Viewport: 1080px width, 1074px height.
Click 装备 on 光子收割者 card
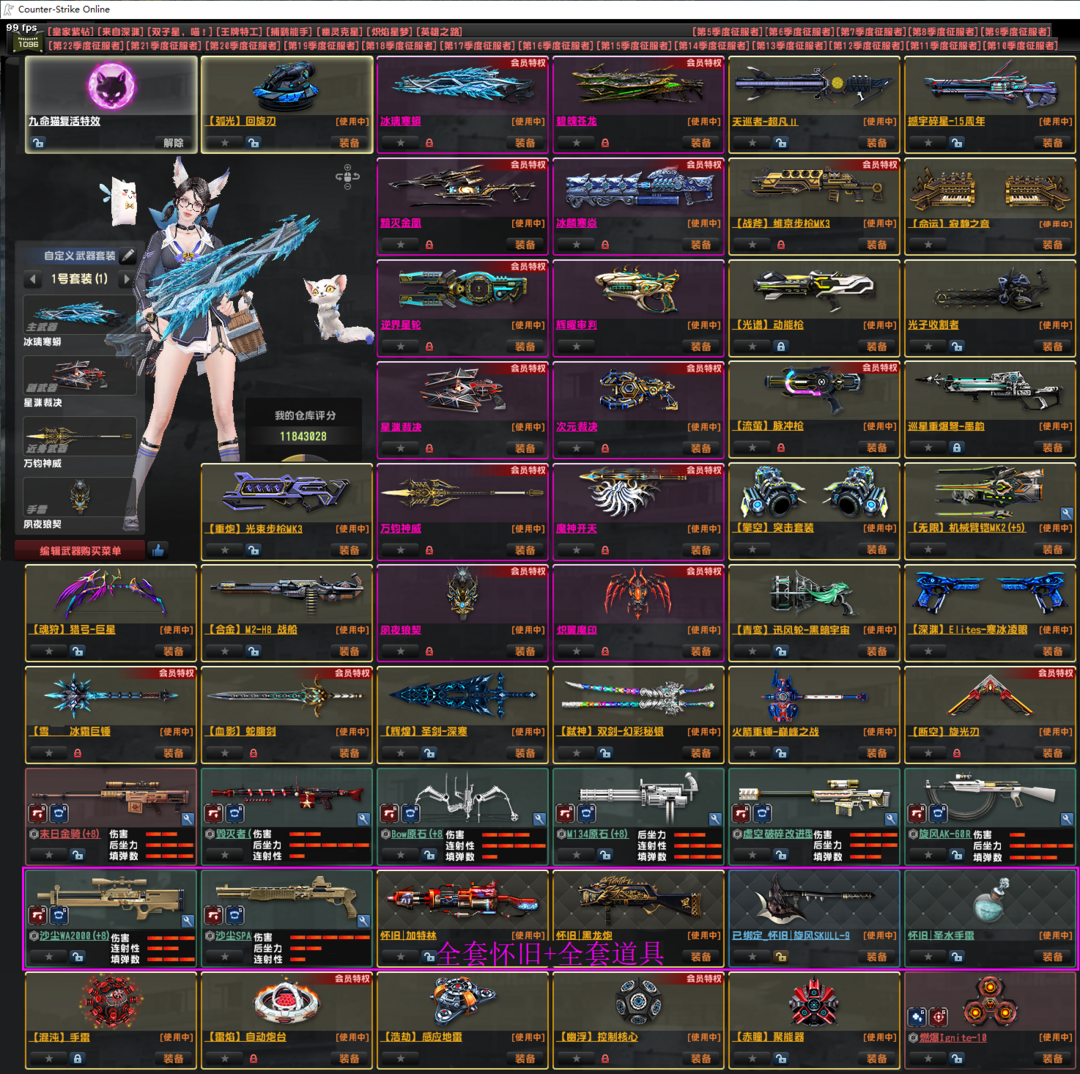pyautogui.click(x=1052, y=347)
